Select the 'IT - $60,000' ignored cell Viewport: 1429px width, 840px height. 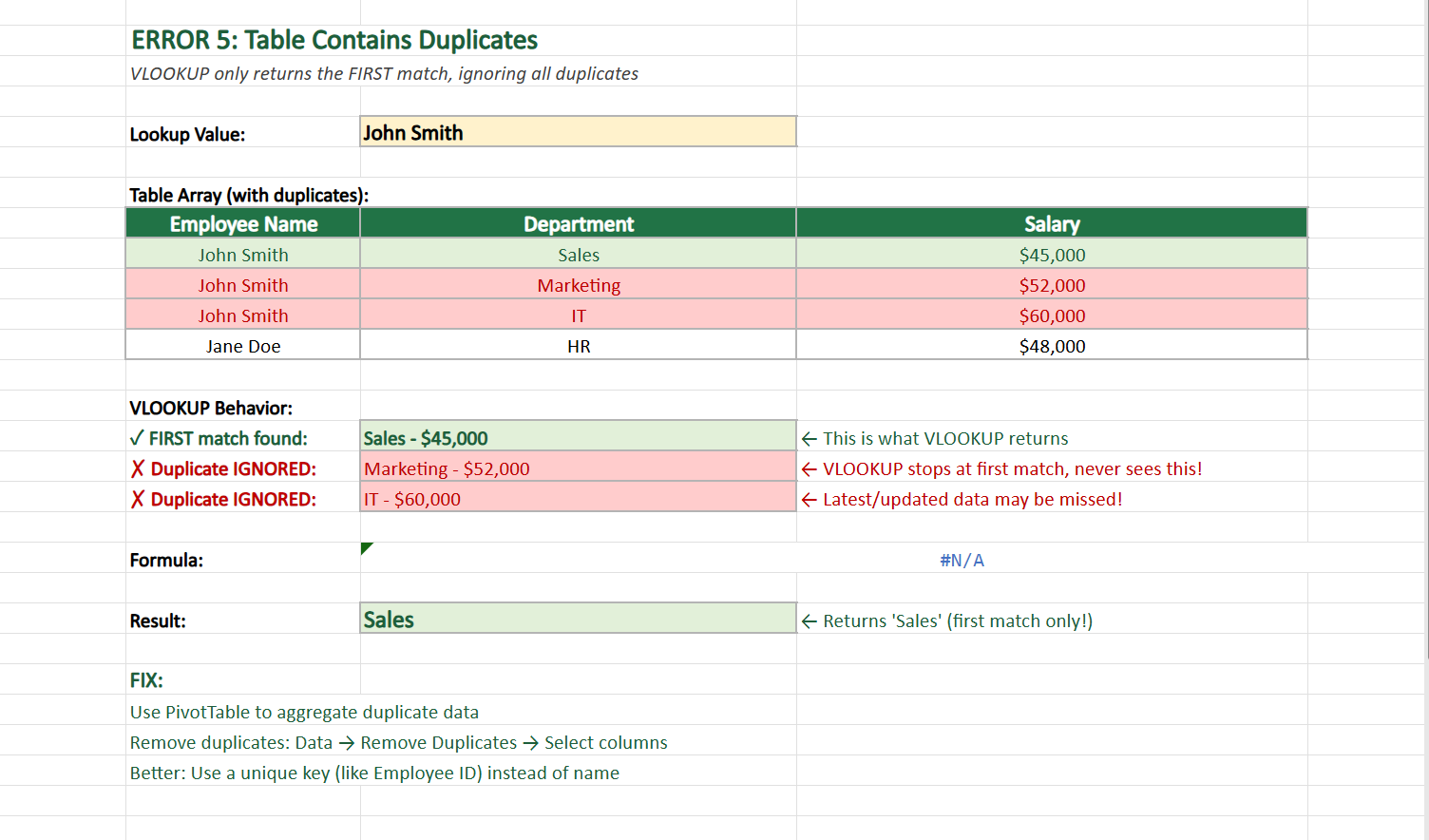578,498
